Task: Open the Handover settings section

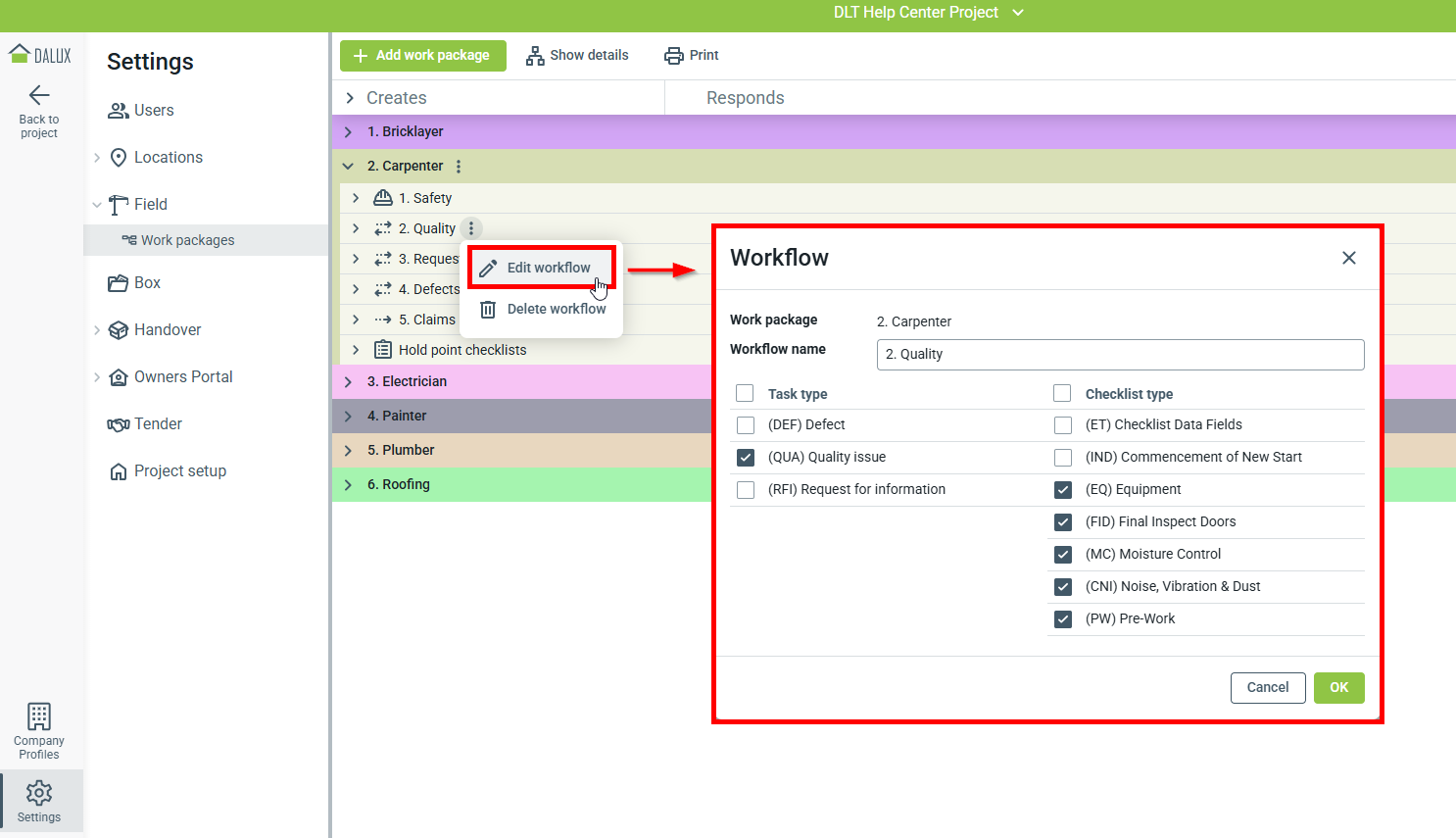Action: 168,330
